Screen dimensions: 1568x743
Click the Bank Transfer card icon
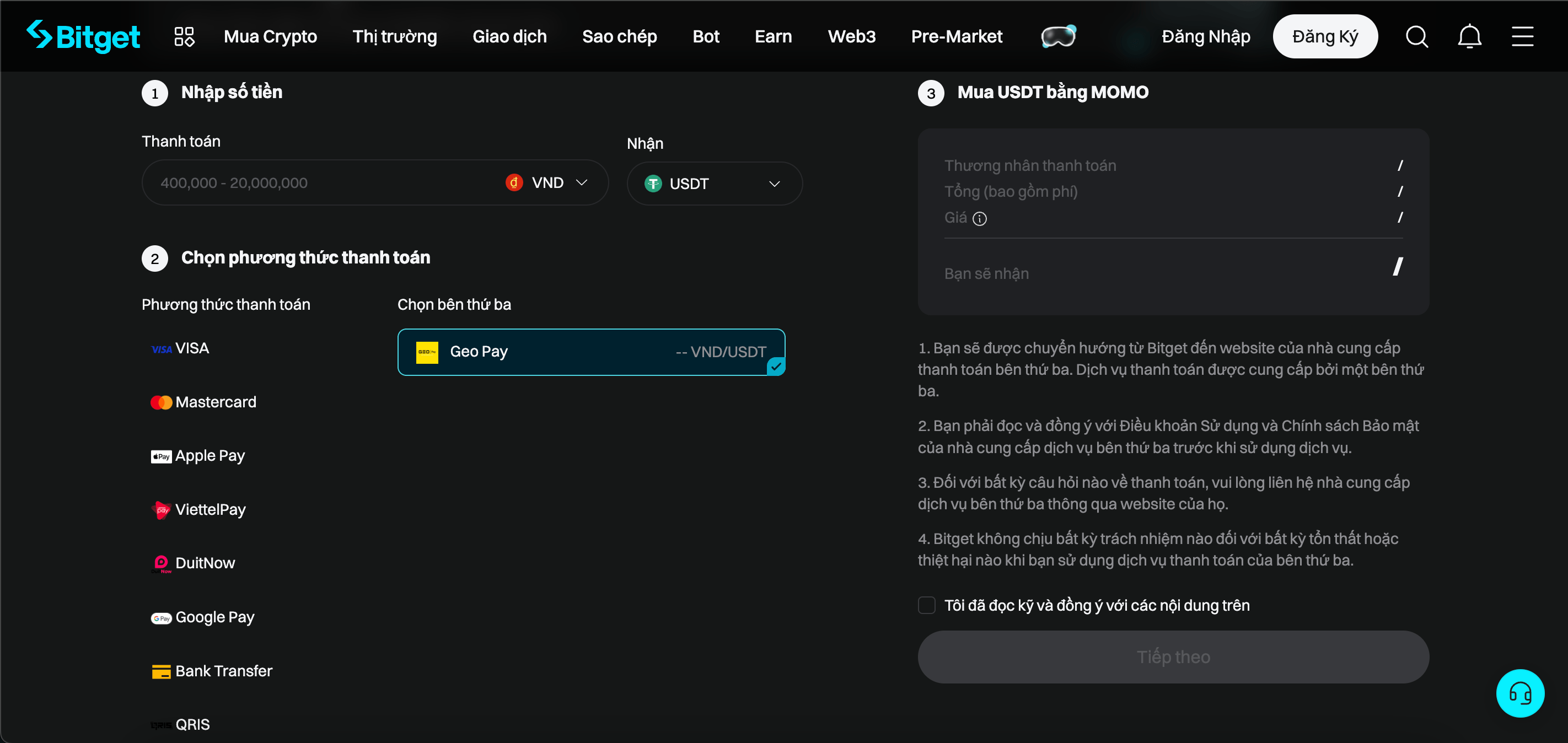pyautogui.click(x=162, y=672)
